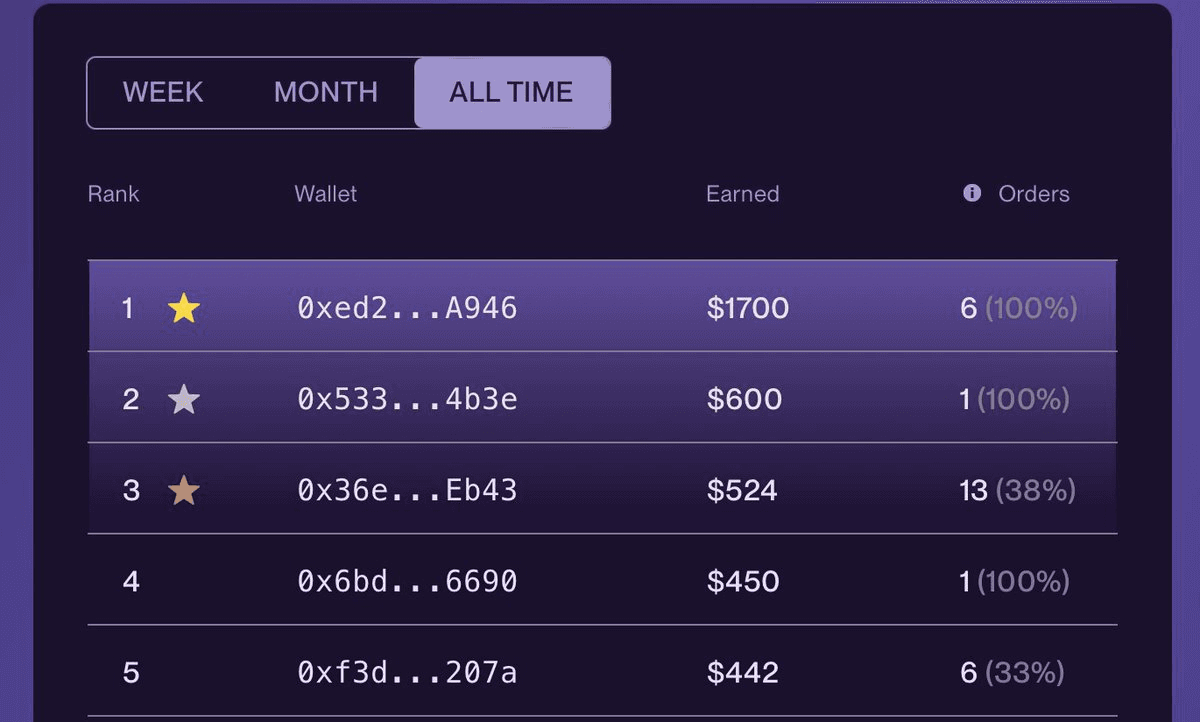Open wallet address 0x533...4b3e
The image size is (1200, 722).
[x=407, y=400]
